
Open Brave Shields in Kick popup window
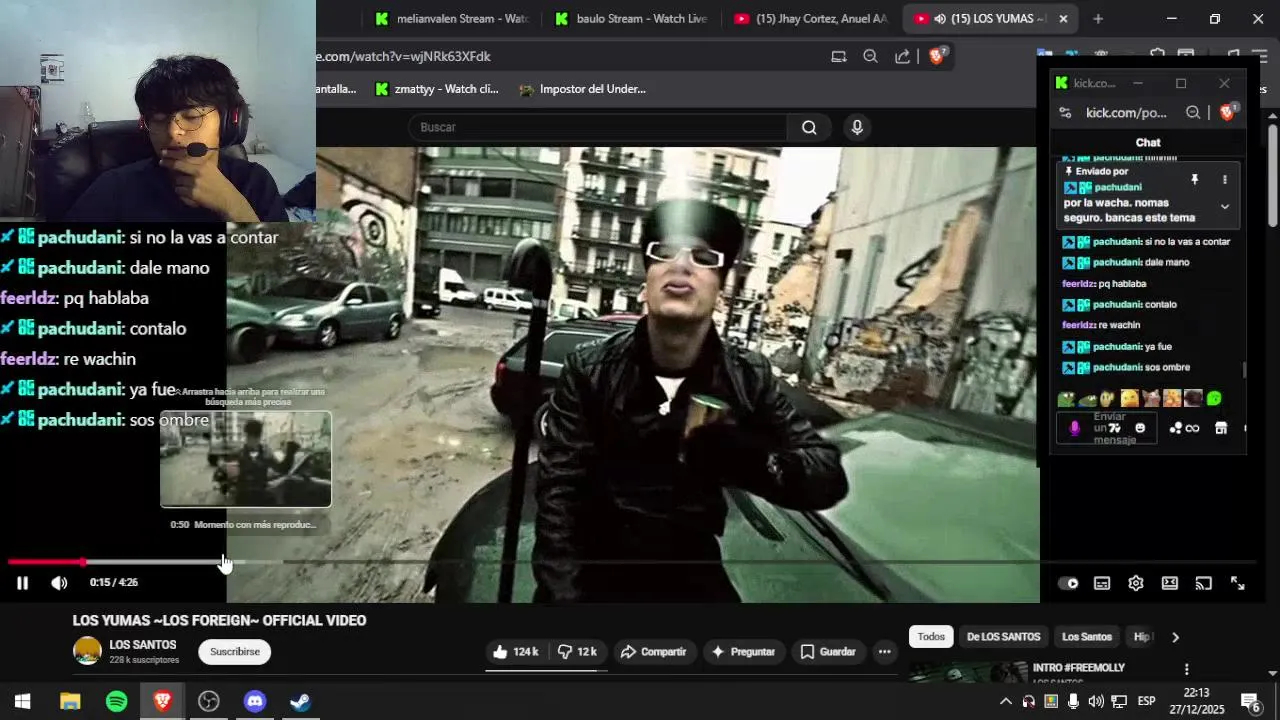coord(1228,112)
